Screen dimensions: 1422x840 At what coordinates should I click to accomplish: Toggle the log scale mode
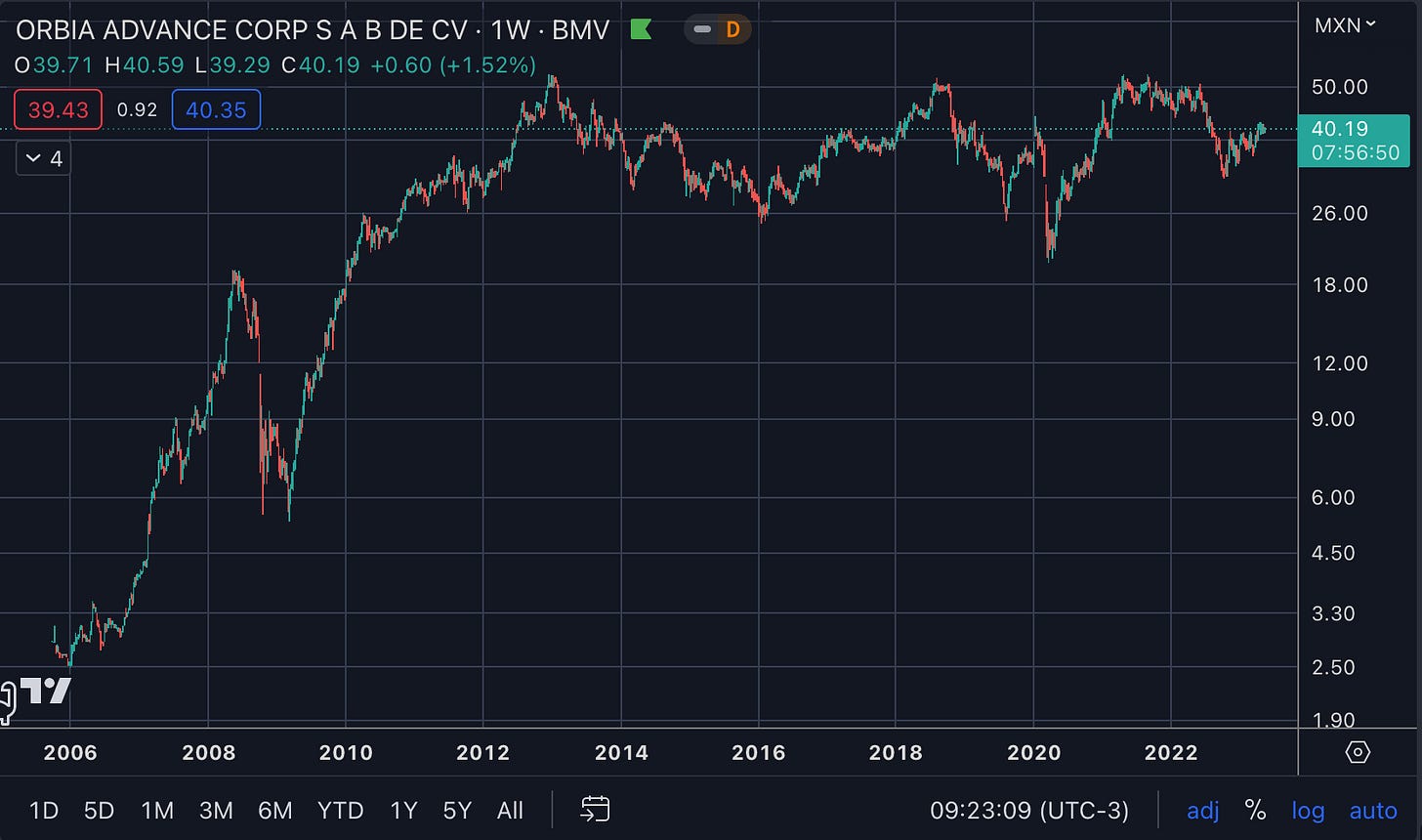tap(1308, 810)
